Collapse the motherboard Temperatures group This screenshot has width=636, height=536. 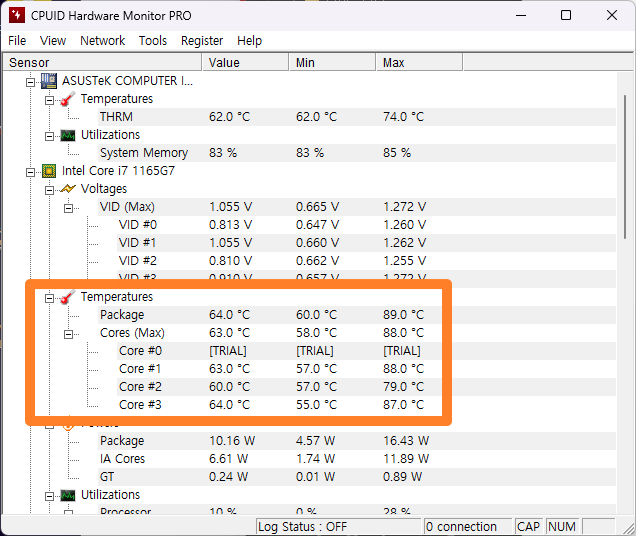[x=49, y=100]
